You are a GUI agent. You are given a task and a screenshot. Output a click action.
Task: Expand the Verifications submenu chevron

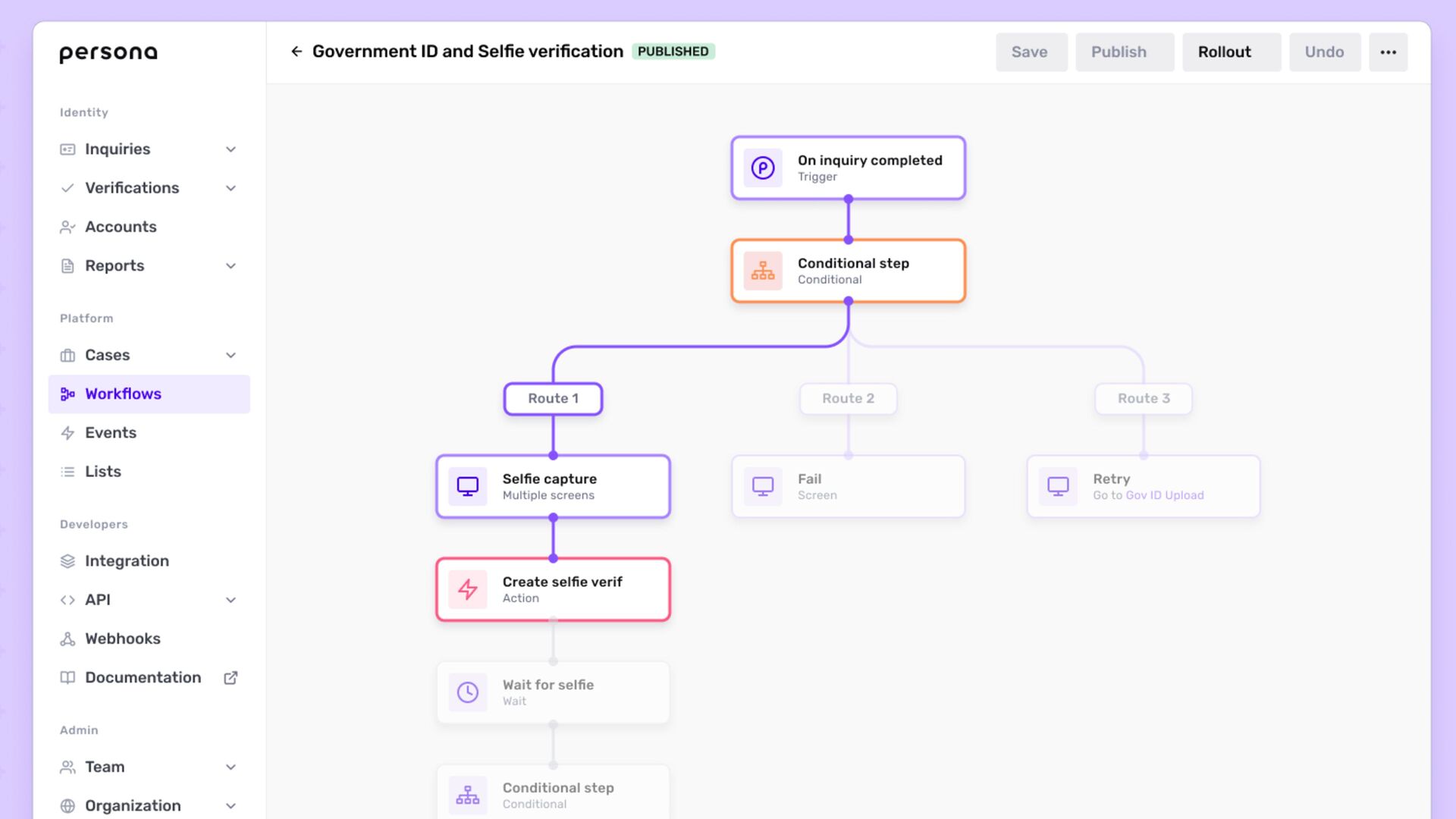pos(231,188)
